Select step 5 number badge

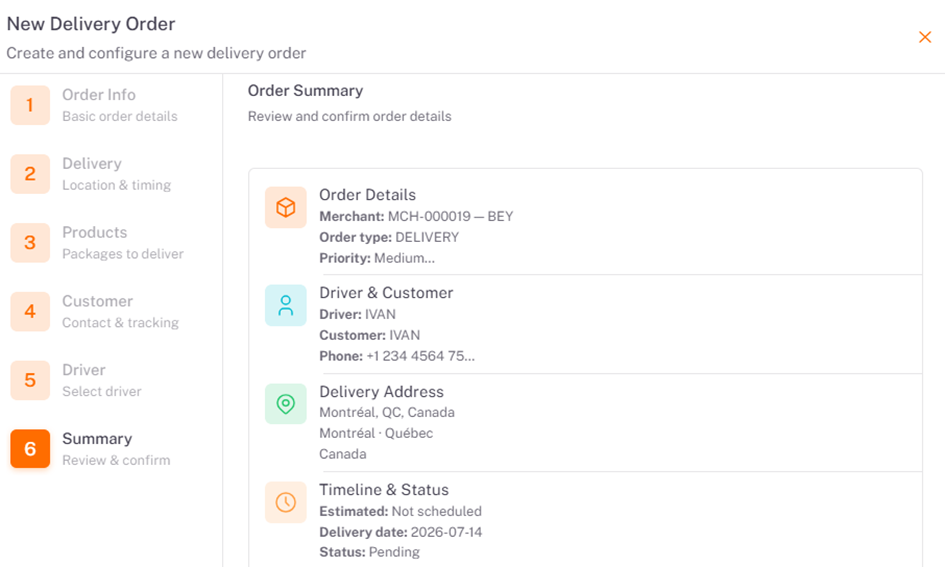30,380
